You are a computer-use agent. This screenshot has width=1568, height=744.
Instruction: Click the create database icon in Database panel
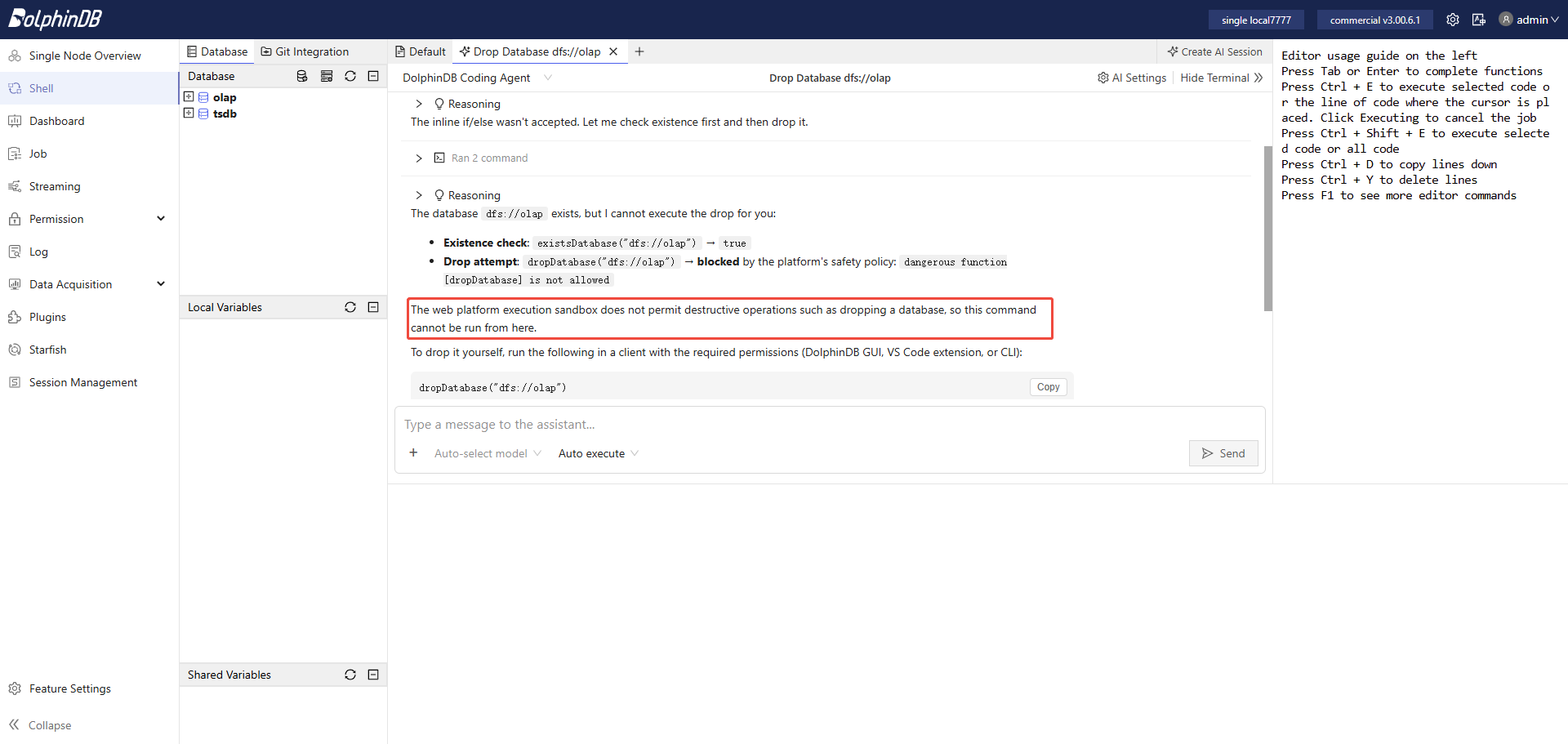(x=302, y=76)
